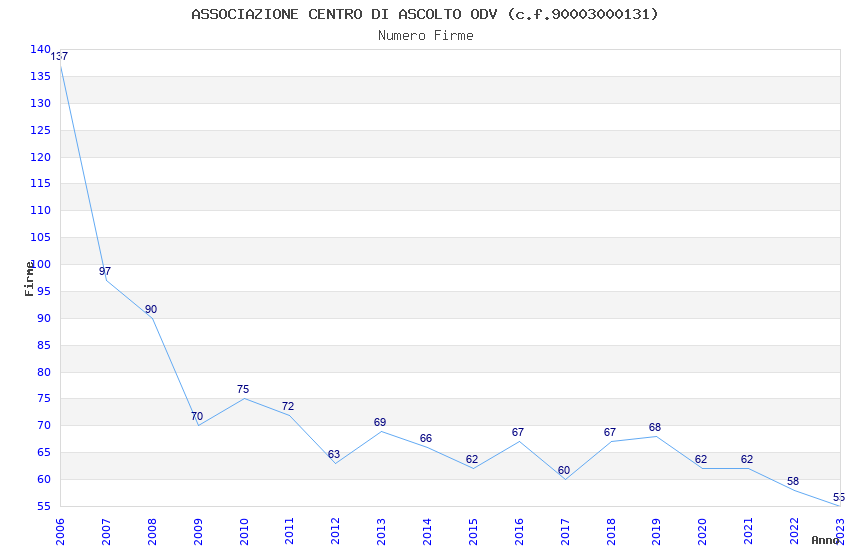Click the chart title ASSOCIAZIONE CENTRO DI ASCOLTO
The height and width of the screenshot is (550, 850).
tap(425, 14)
